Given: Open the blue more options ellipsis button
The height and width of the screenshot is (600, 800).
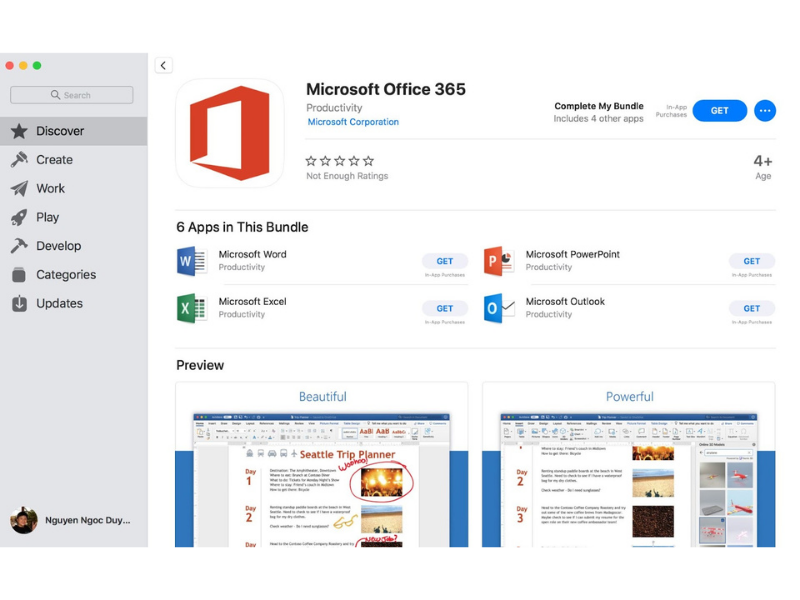Looking at the screenshot, I should pyautogui.click(x=765, y=111).
